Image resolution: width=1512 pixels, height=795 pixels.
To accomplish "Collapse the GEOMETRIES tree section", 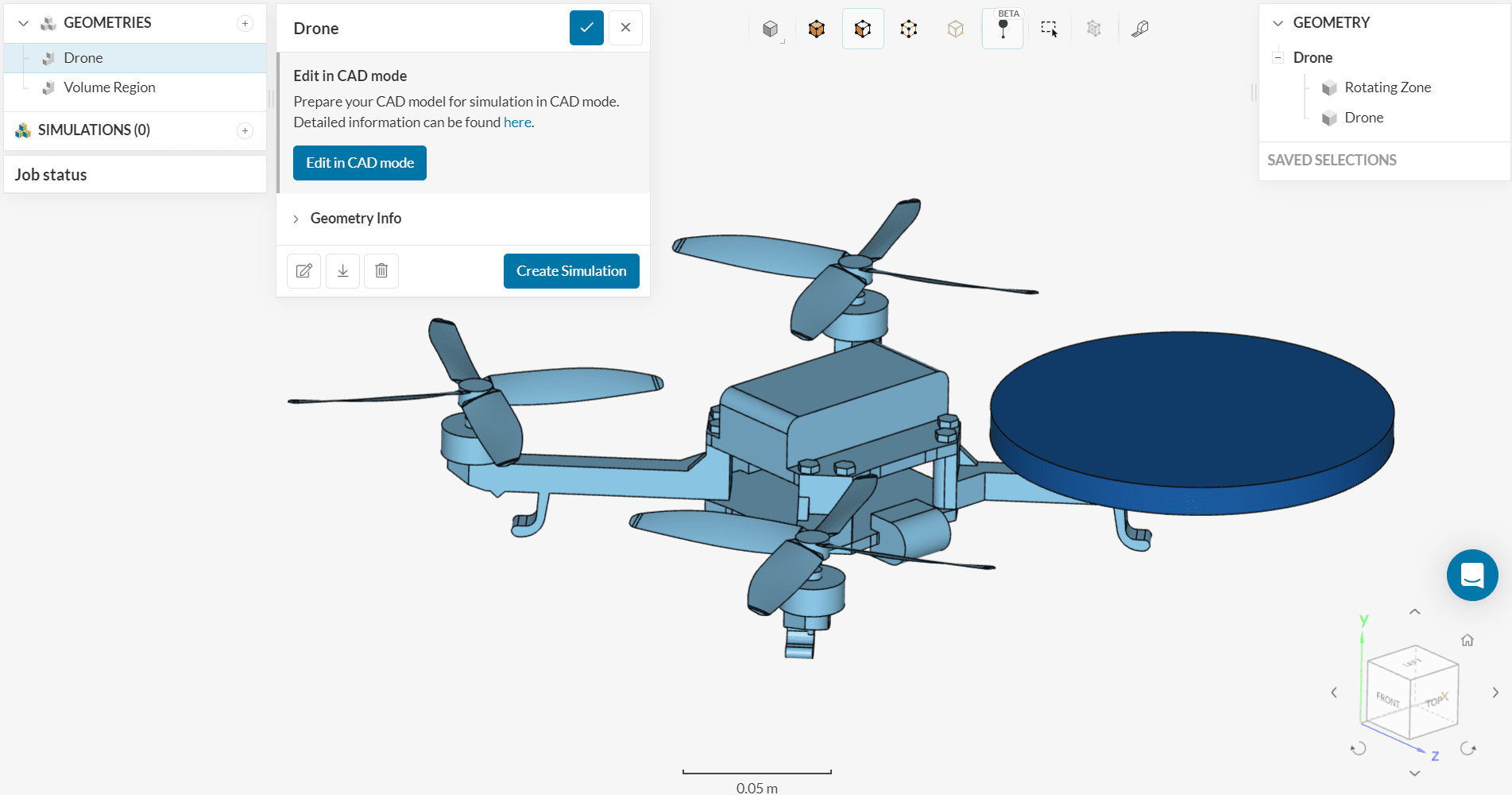I will point(23,23).
